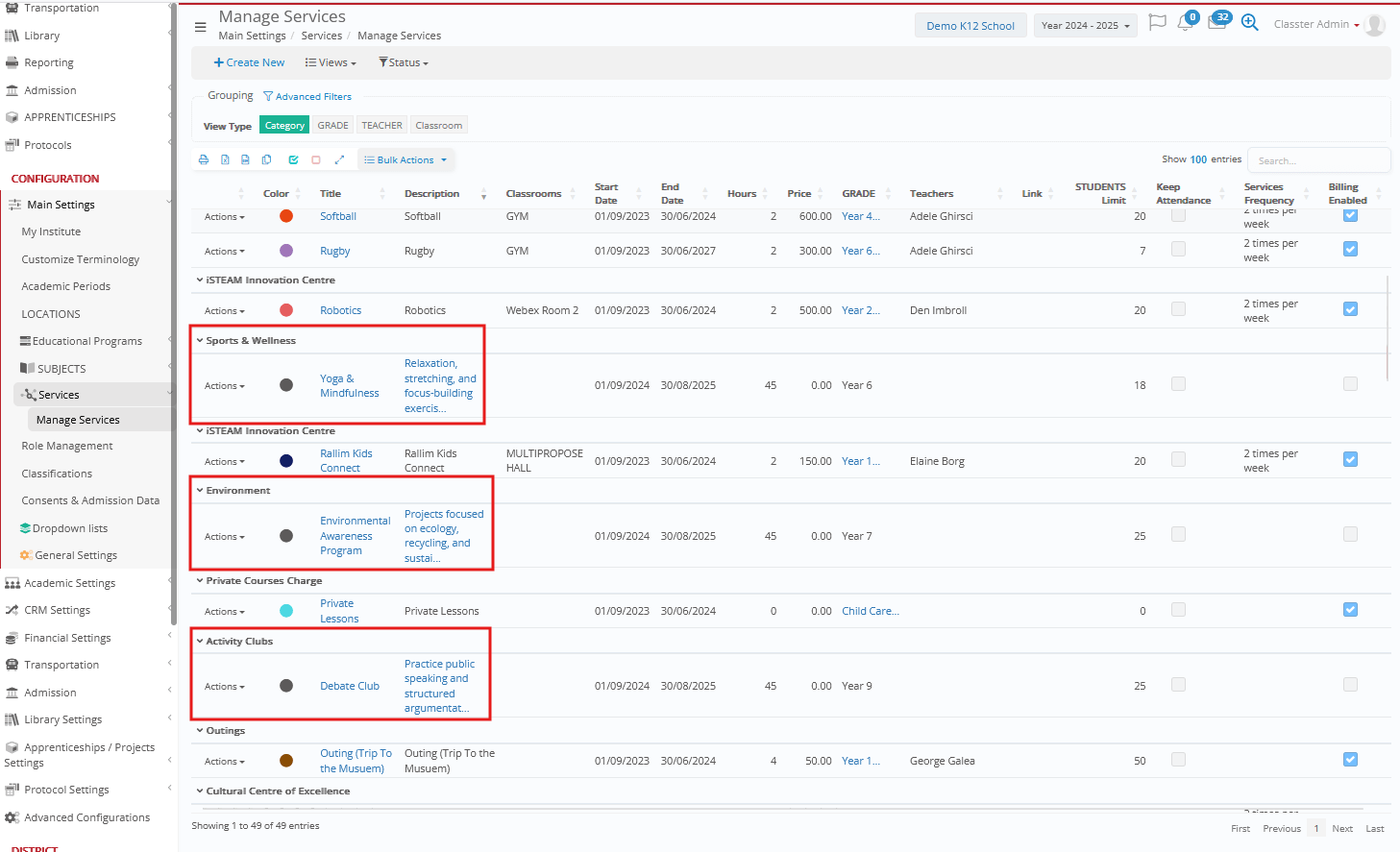Image resolution: width=1400 pixels, height=852 pixels.
Task: Click the magnifier zoom icon in header
Action: pos(1249,23)
